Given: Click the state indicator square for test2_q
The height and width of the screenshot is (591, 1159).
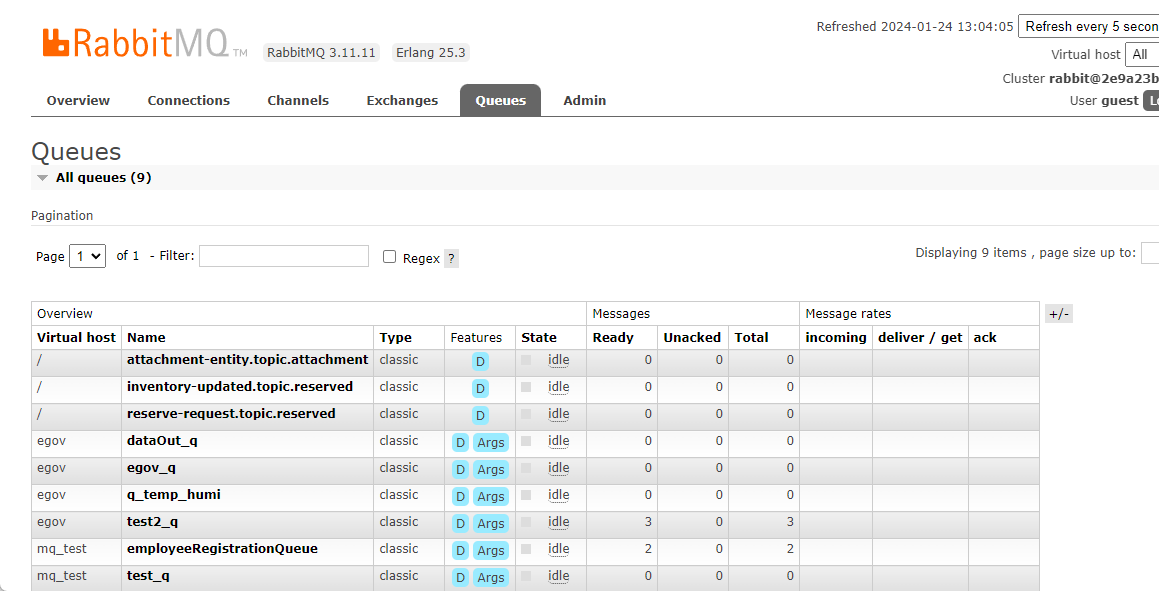Looking at the screenshot, I should tap(527, 522).
